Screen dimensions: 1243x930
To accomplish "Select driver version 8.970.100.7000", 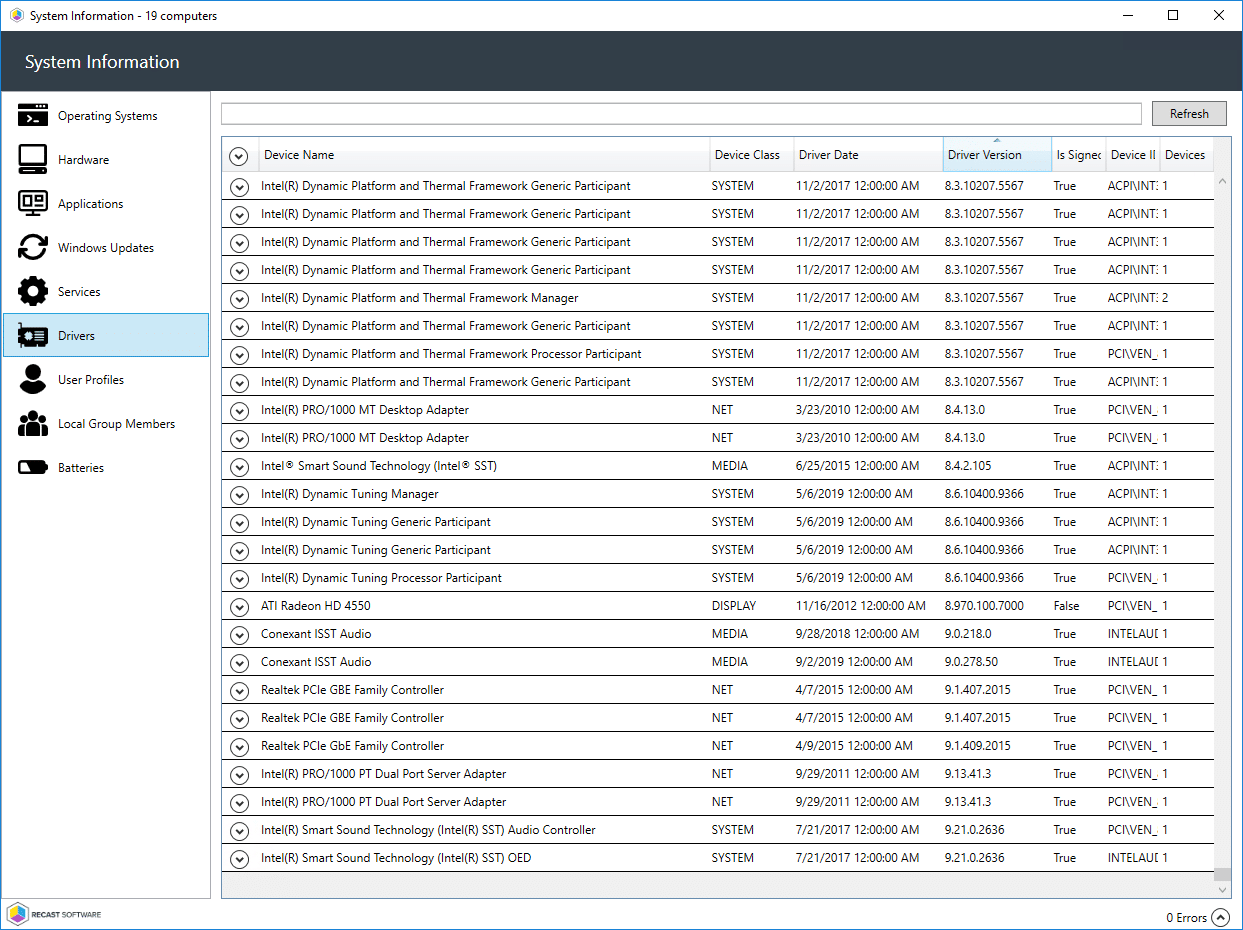I will click(984, 606).
